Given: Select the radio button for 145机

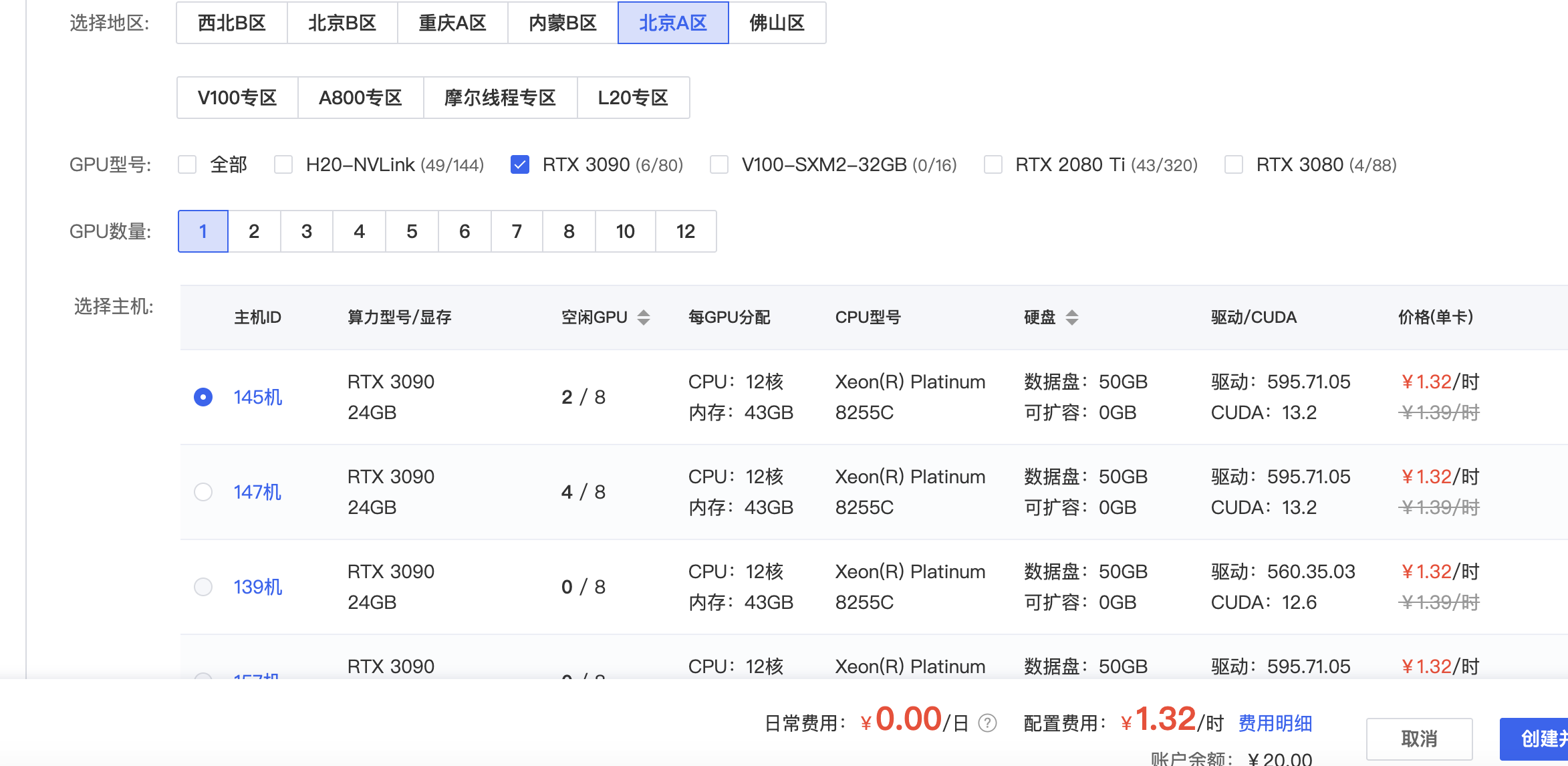Looking at the screenshot, I should pos(203,397).
